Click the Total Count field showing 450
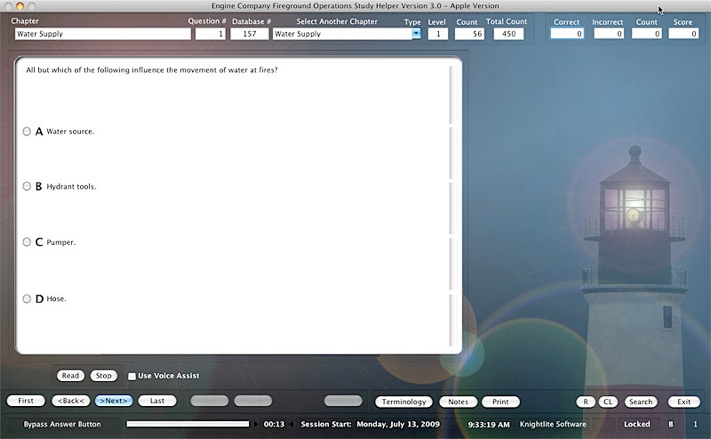Image resolution: width=711 pixels, height=439 pixels. coord(509,34)
